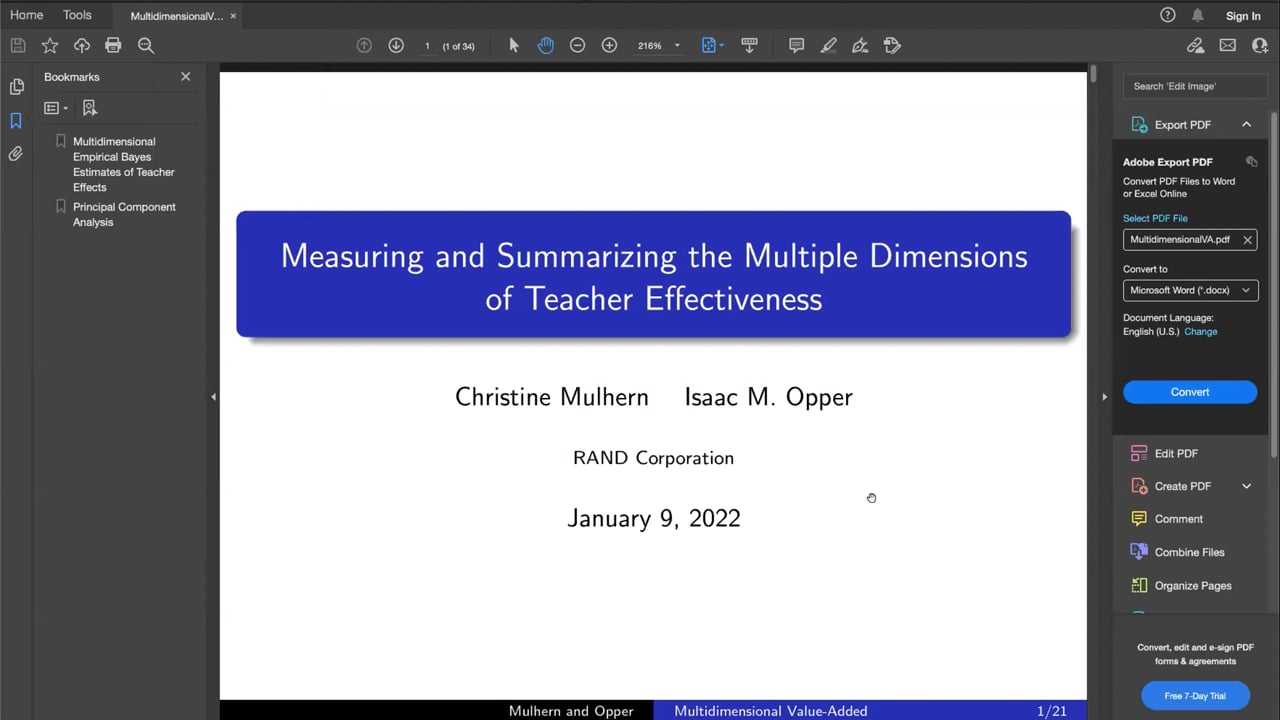This screenshot has height=720, width=1280.
Task: Click the Zoom out minus icon
Action: (x=577, y=45)
